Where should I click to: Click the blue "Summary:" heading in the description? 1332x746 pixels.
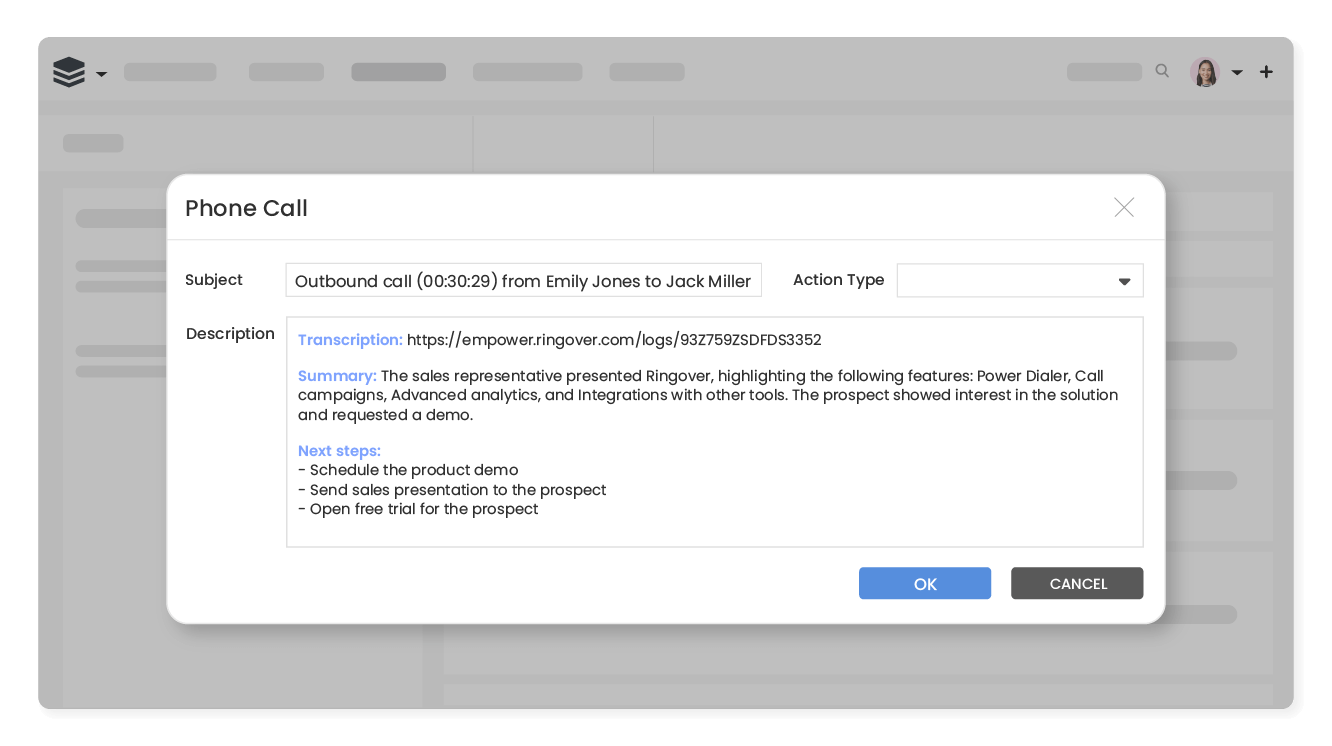click(337, 376)
